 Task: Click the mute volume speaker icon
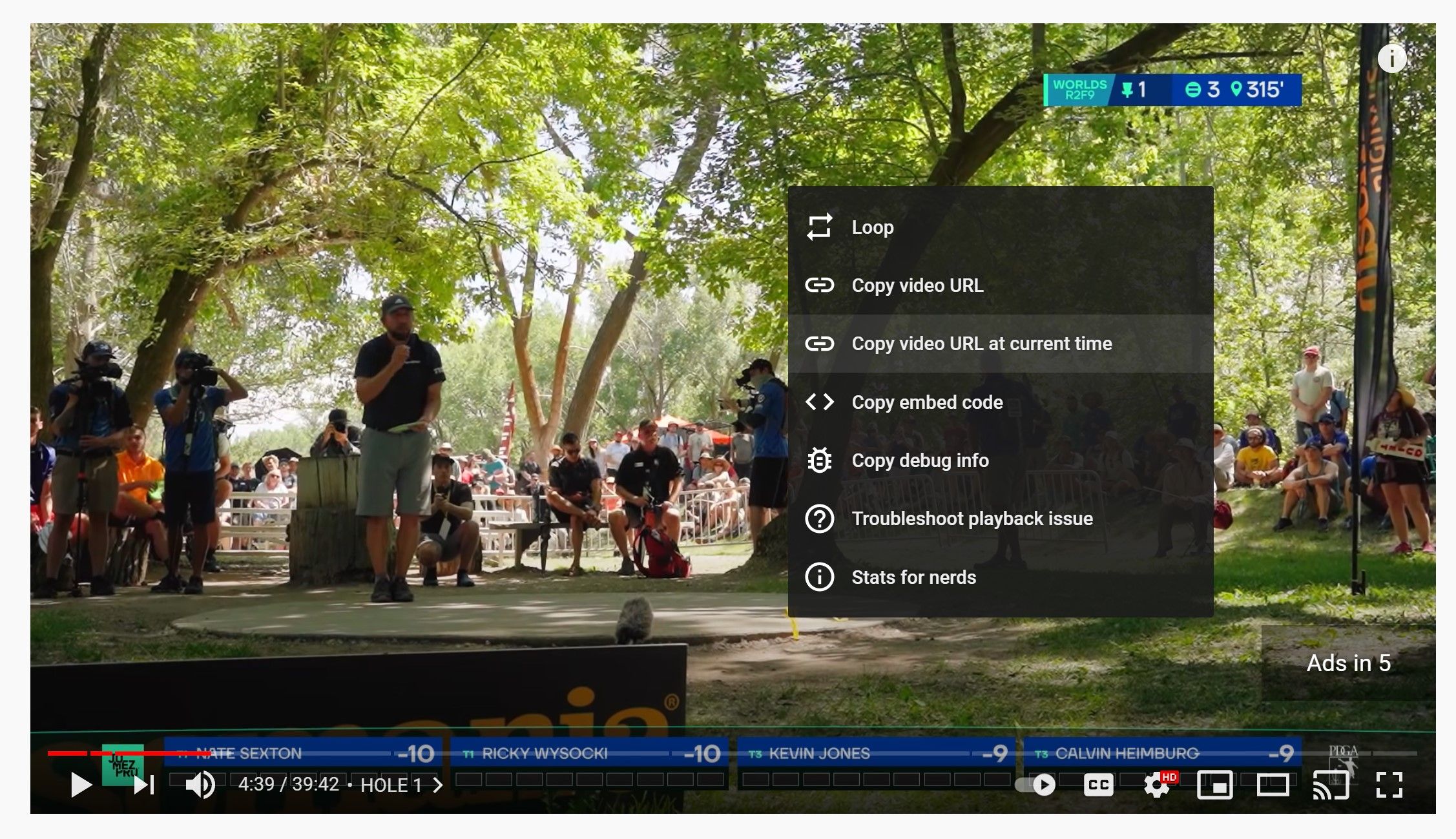[200, 785]
